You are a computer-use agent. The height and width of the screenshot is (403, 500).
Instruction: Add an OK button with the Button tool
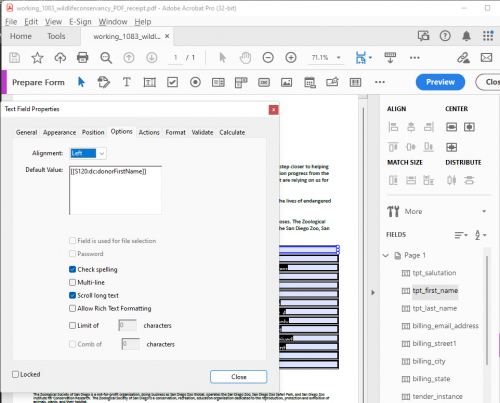264,82
